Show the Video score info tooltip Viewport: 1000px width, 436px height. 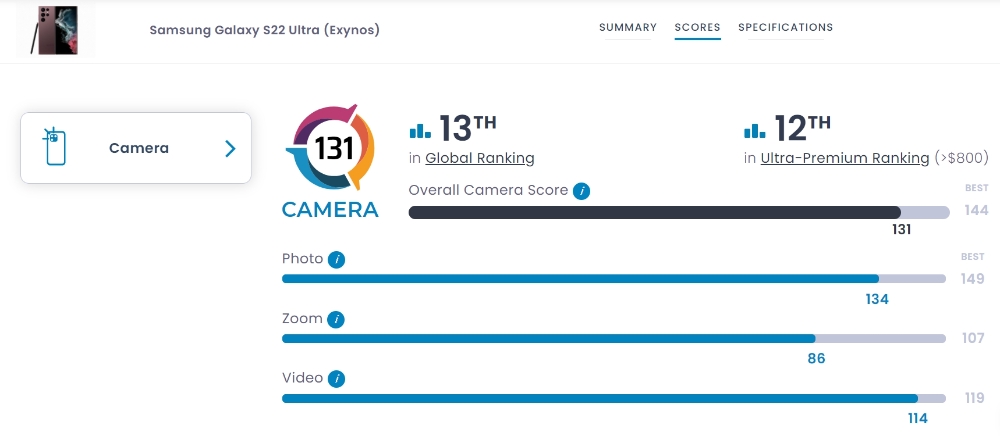(337, 379)
